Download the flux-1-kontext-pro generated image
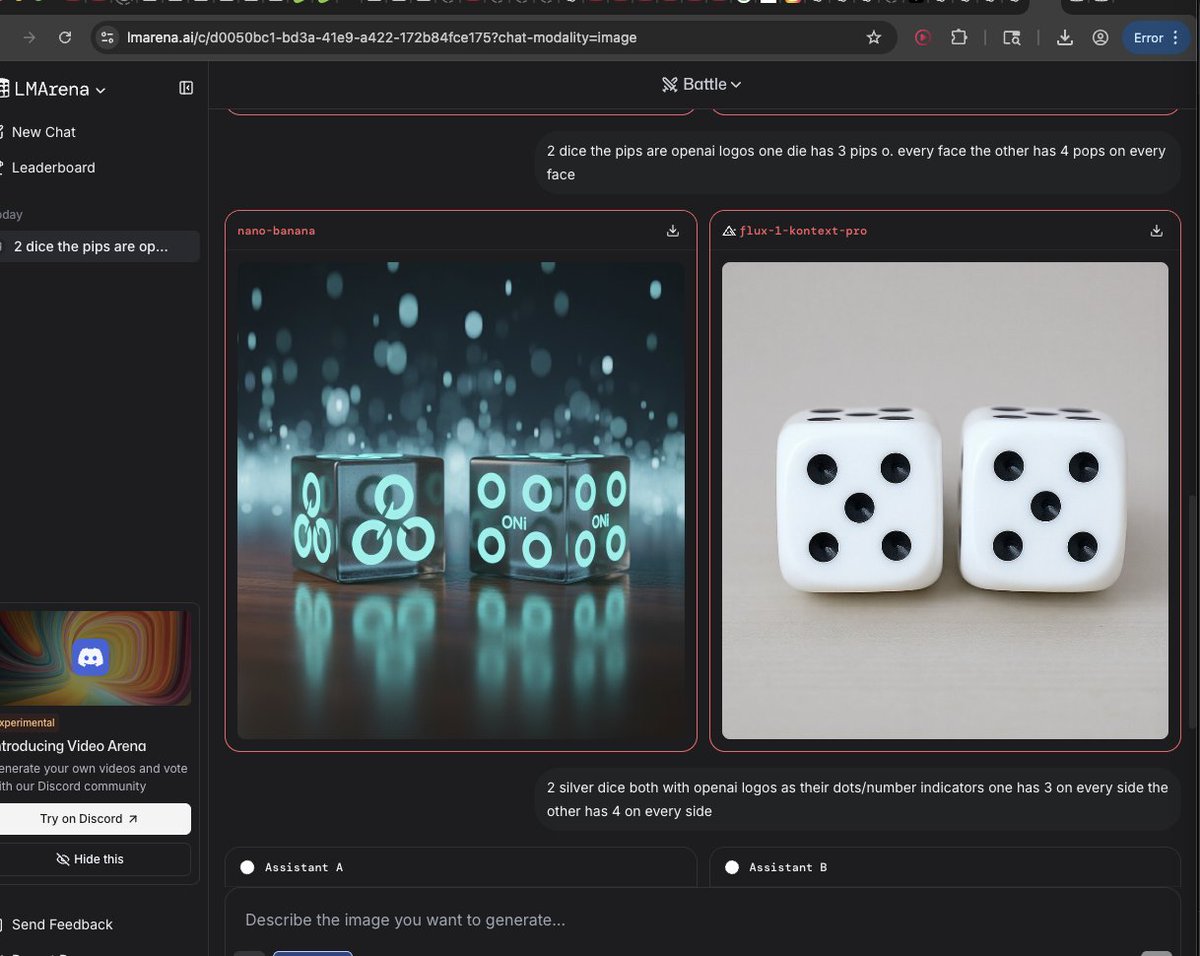This screenshot has width=1200, height=956. [1156, 230]
